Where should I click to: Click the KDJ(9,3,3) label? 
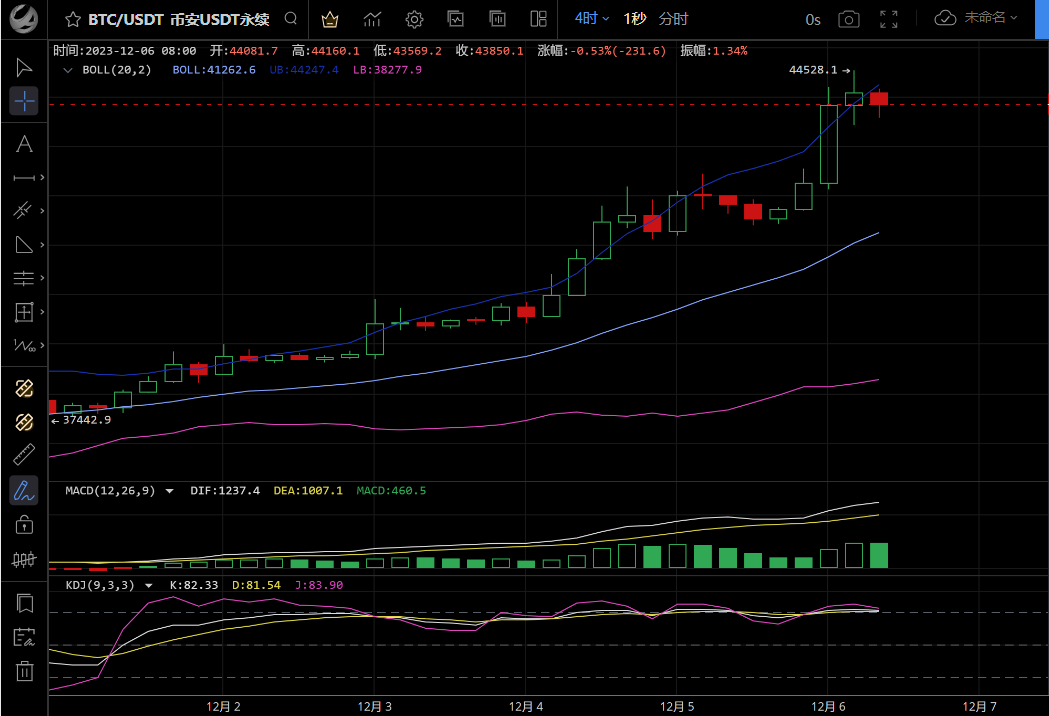click(x=100, y=585)
